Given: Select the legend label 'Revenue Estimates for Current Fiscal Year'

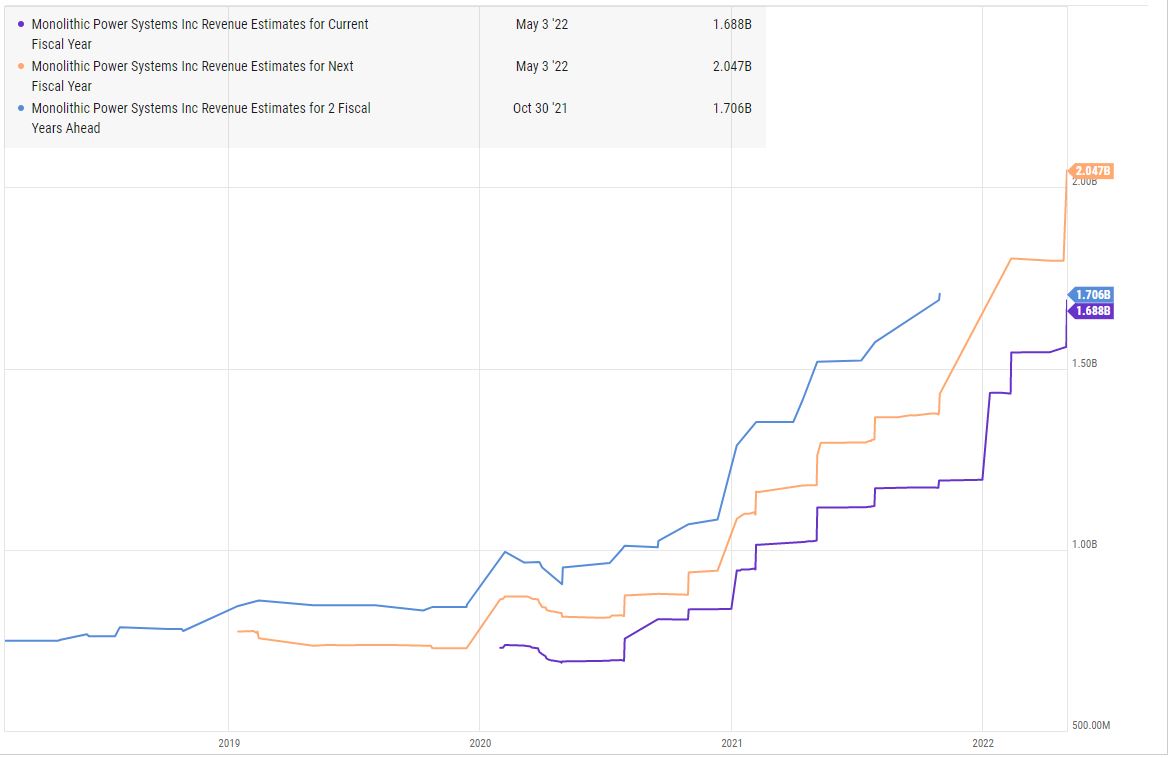Looking at the screenshot, I should coord(200,34).
